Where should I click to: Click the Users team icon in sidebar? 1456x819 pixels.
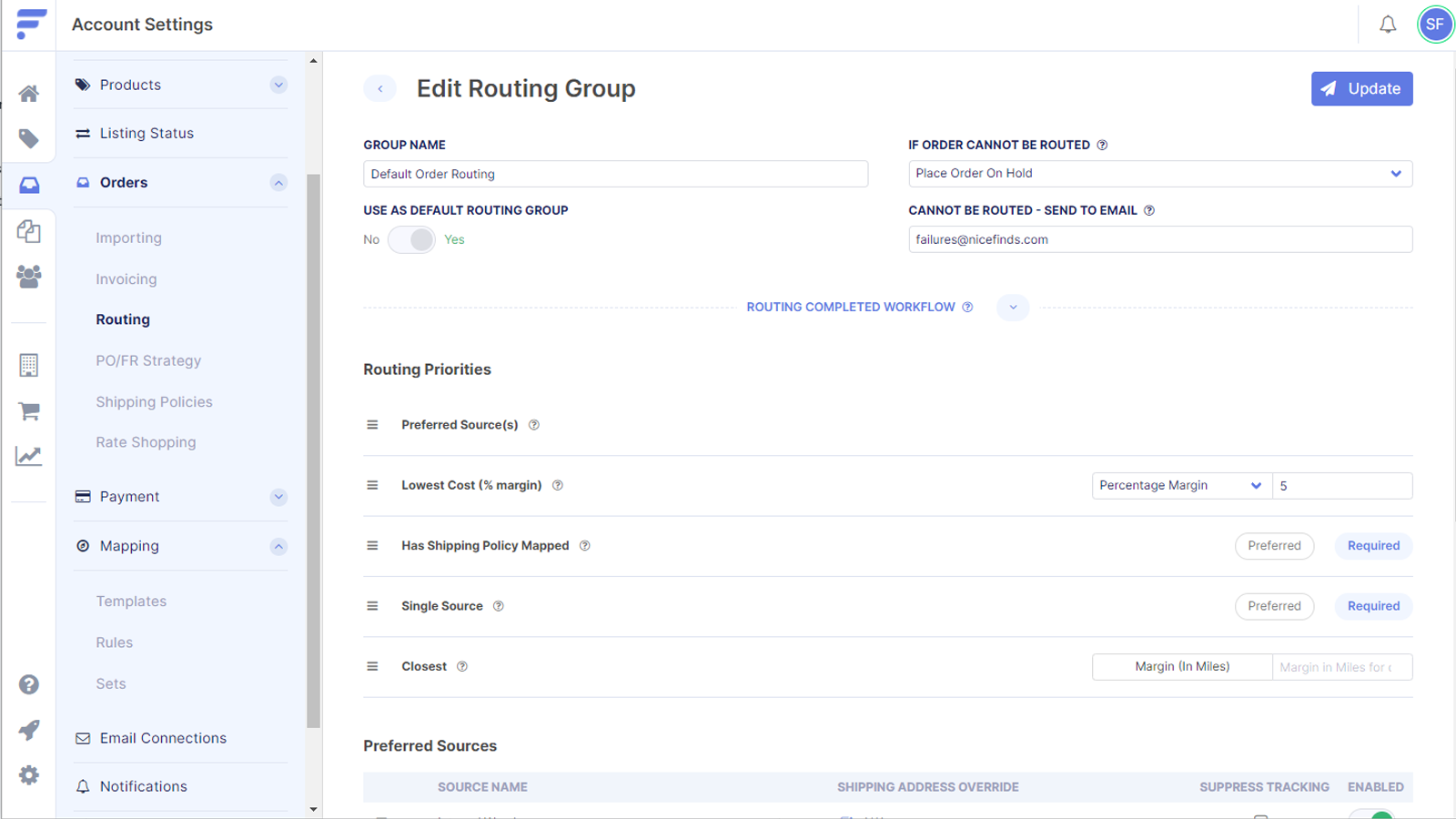[x=28, y=278]
